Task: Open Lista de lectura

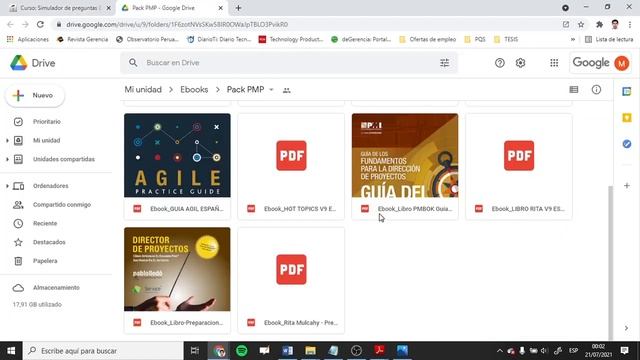Action: 609,40
